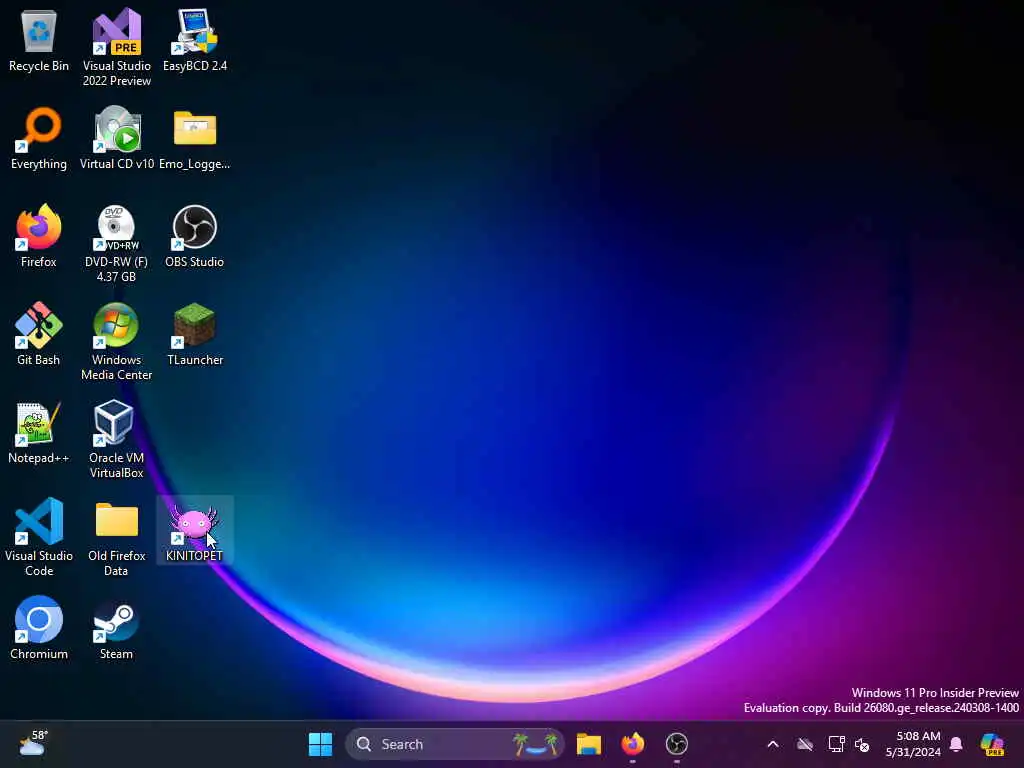The width and height of the screenshot is (1024, 768).
Task: Open the OneDrive cloud tray icon
Action: click(805, 744)
